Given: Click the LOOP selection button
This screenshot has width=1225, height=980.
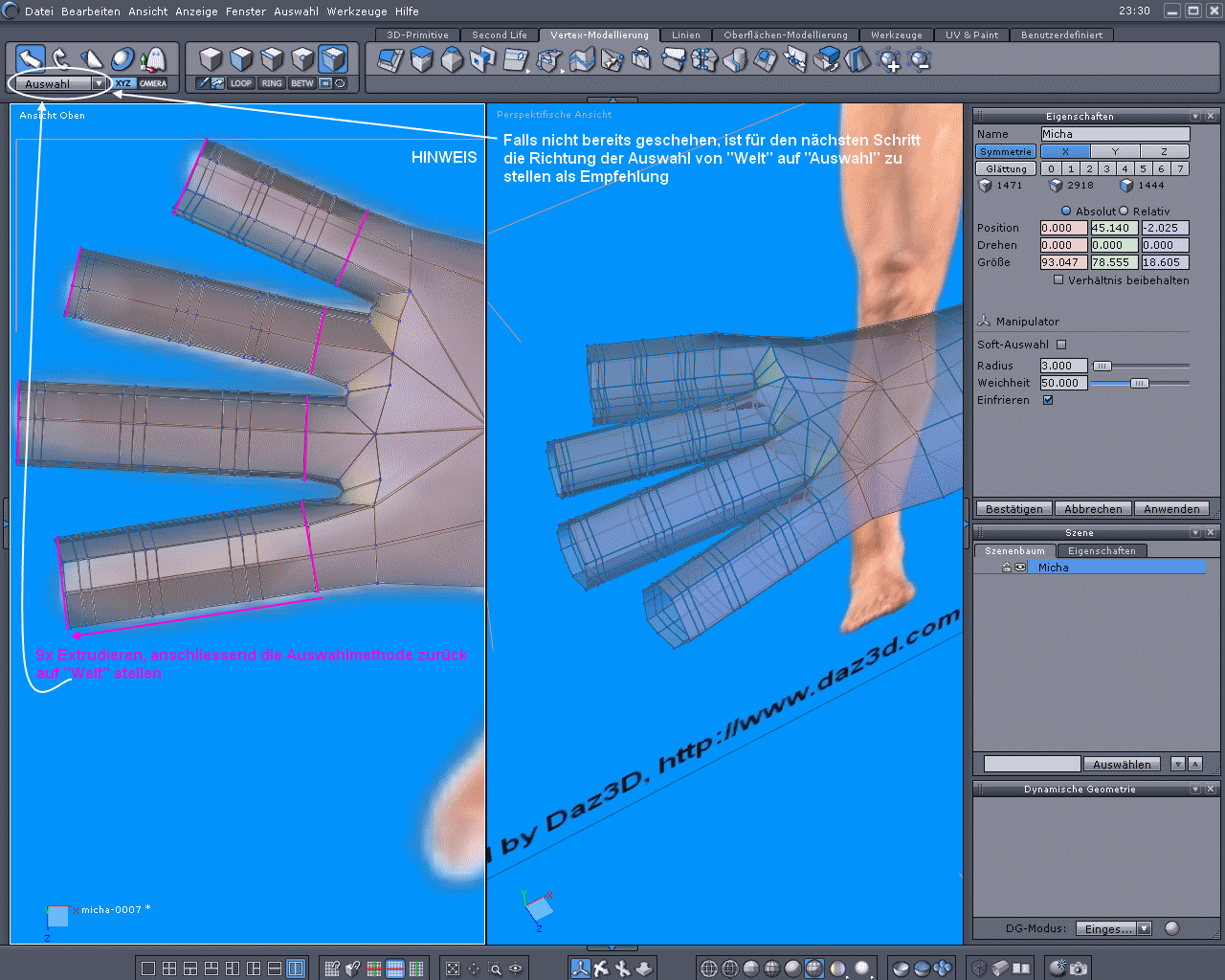Looking at the screenshot, I should 241,83.
